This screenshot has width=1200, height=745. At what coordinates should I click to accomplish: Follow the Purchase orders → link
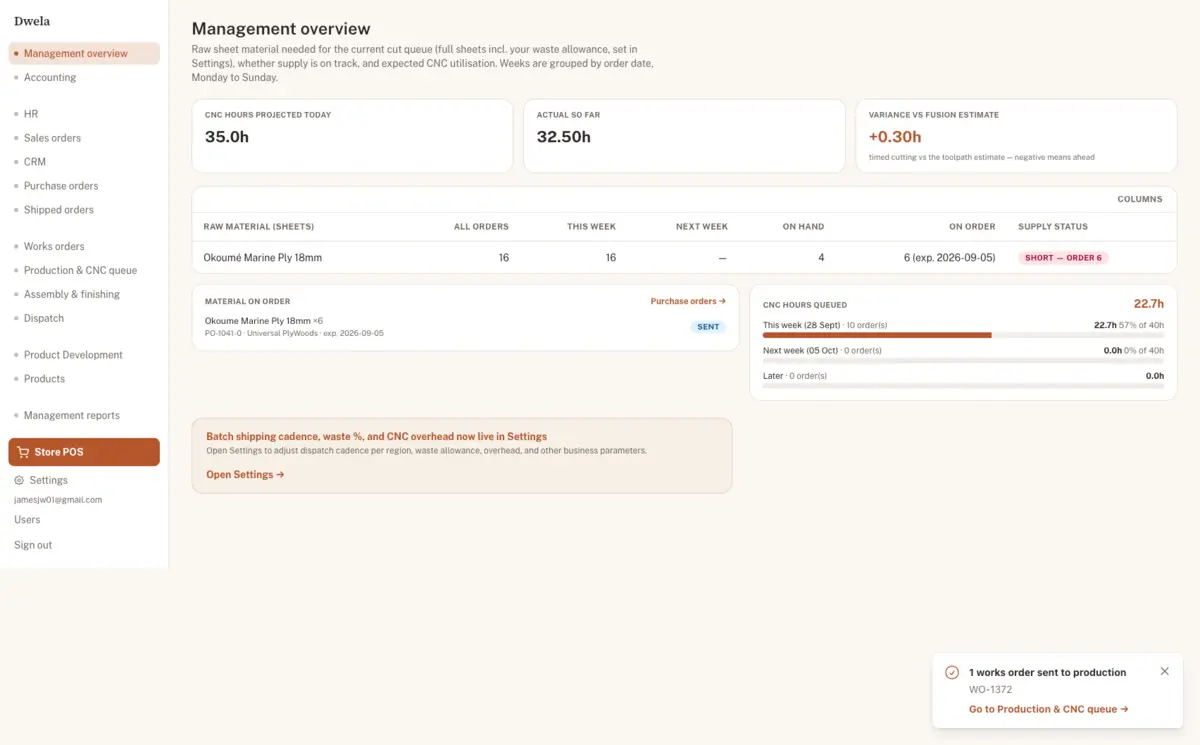(x=688, y=301)
